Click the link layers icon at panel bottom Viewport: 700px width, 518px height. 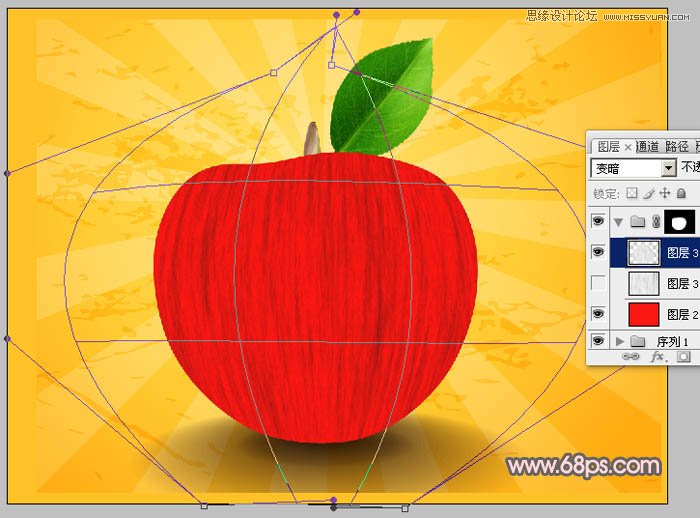pos(631,356)
